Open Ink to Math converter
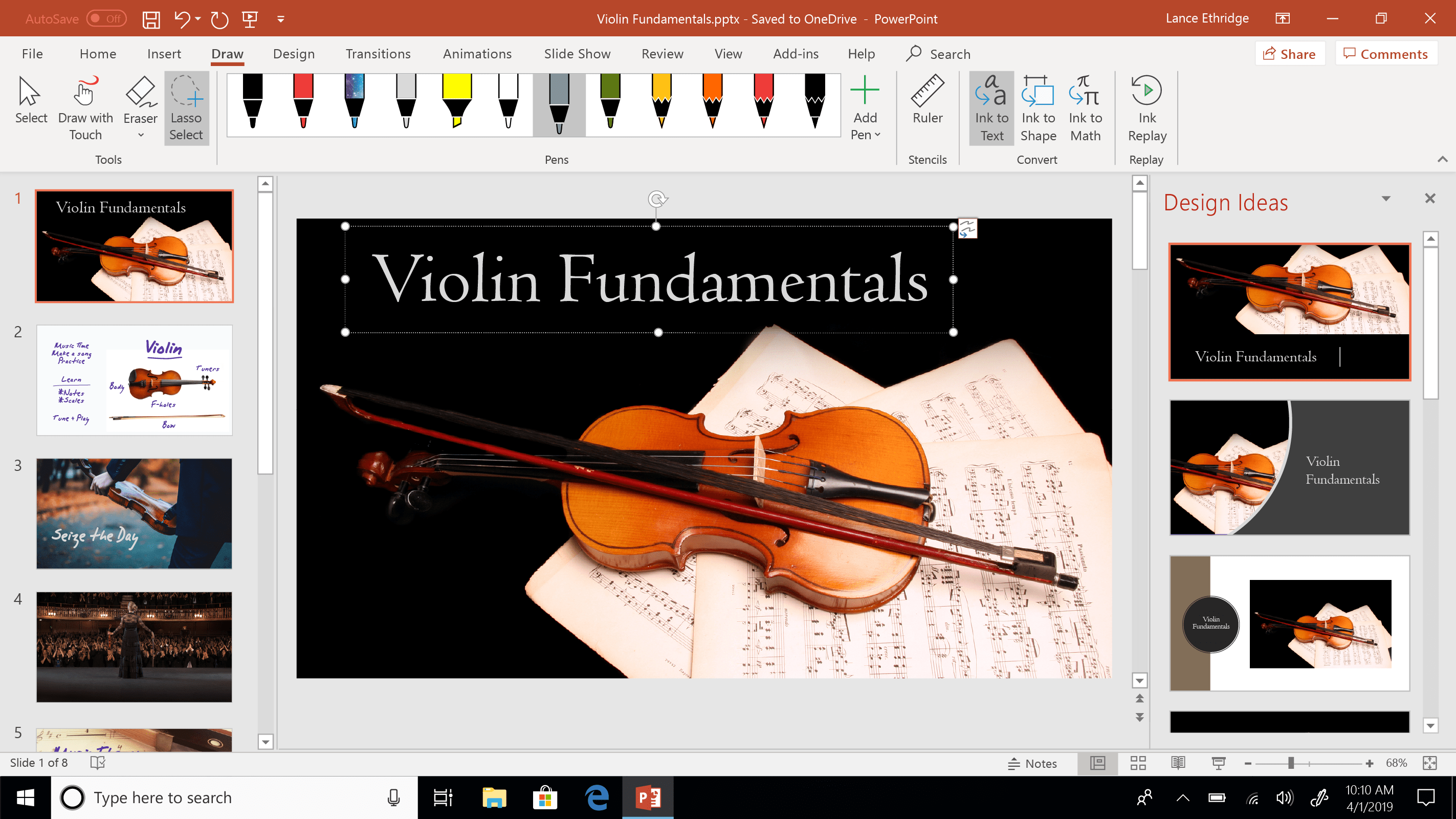1456x819 pixels. (x=1085, y=107)
